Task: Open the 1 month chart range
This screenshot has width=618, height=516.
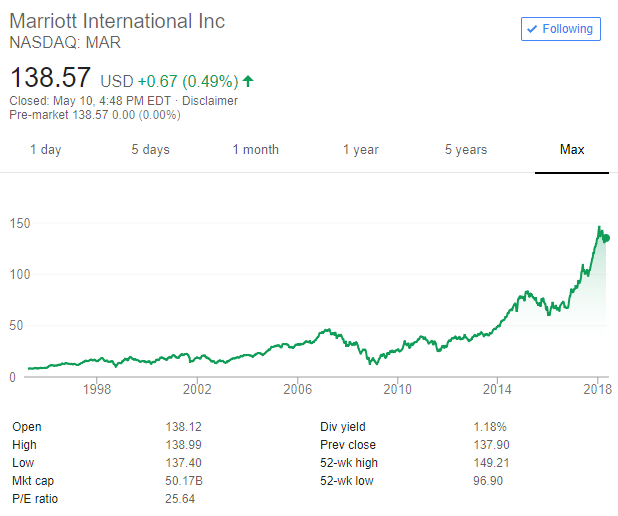Action: pos(255,150)
